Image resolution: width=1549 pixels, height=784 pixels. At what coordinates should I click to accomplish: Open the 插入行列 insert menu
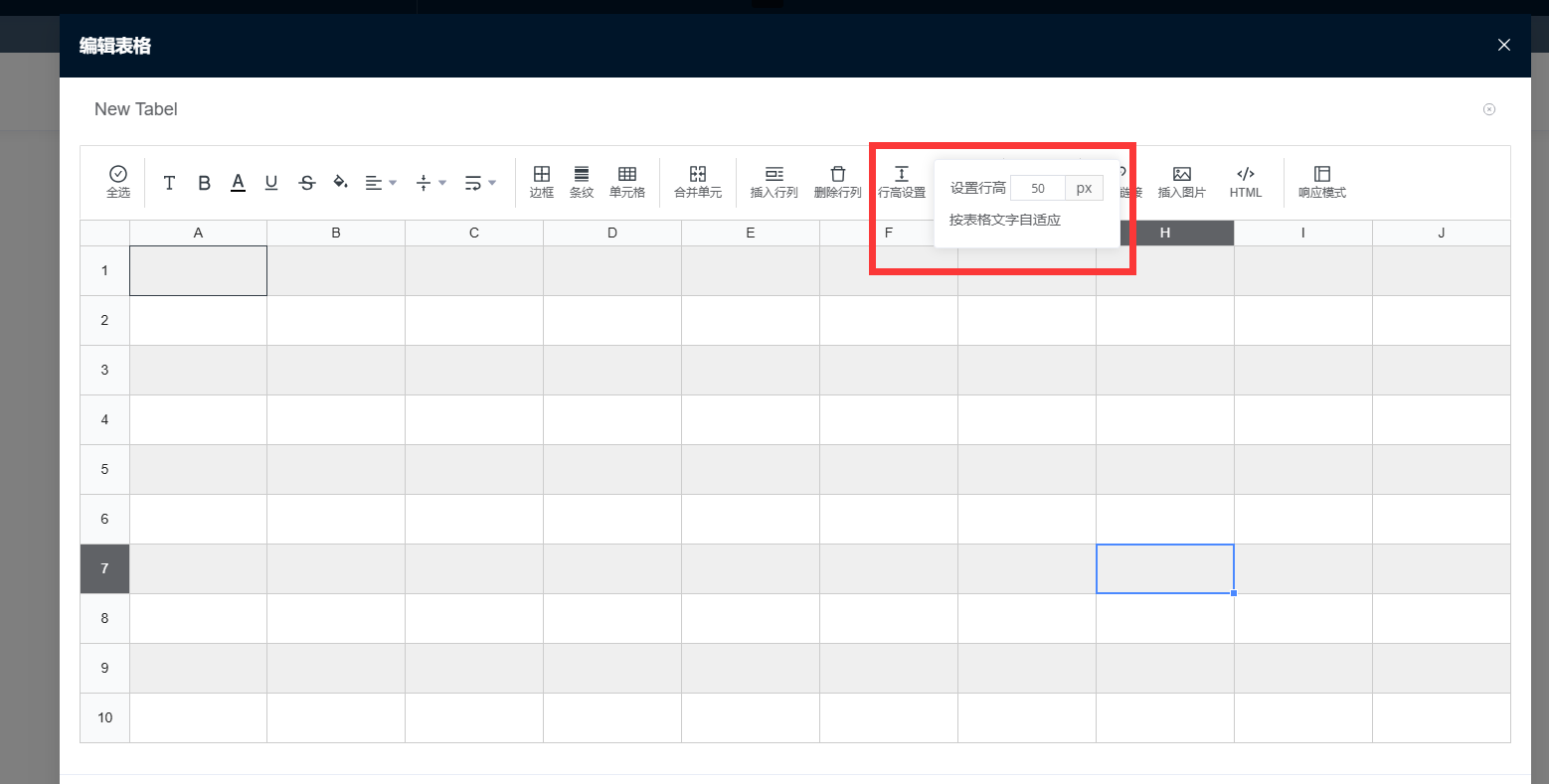pyautogui.click(x=774, y=181)
